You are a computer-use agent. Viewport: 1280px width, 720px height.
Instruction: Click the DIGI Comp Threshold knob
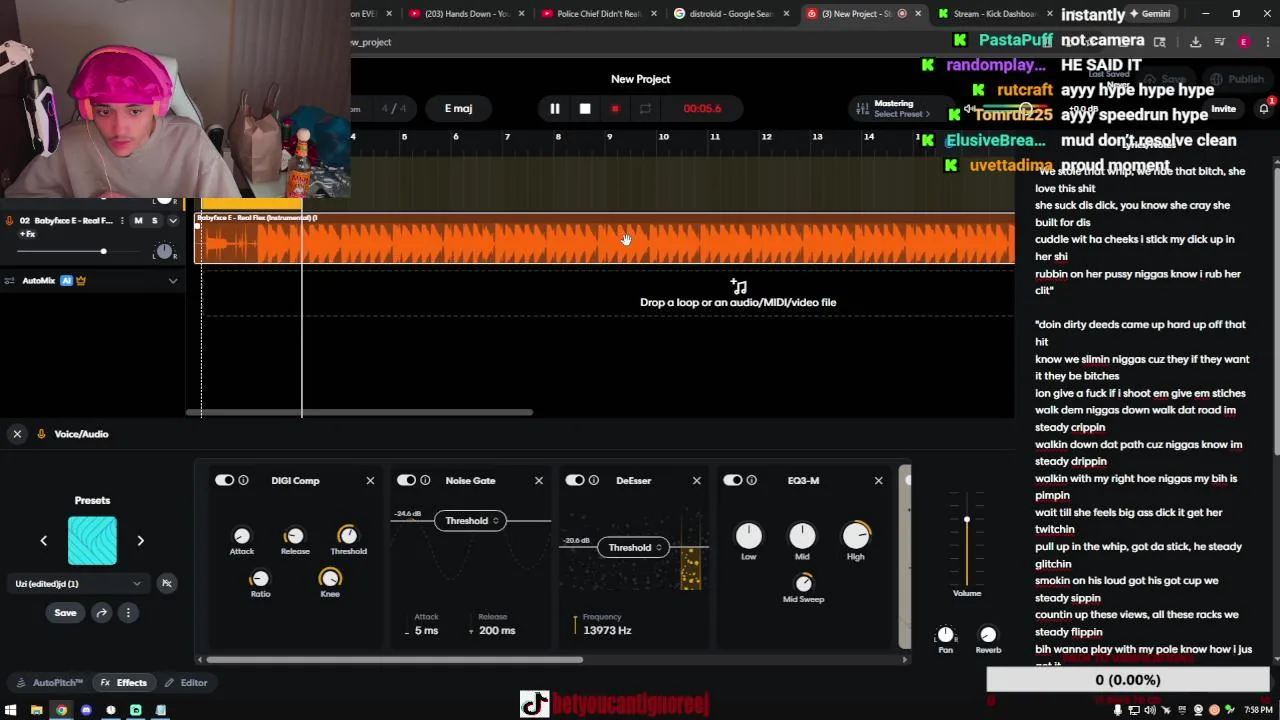[348, 536]
